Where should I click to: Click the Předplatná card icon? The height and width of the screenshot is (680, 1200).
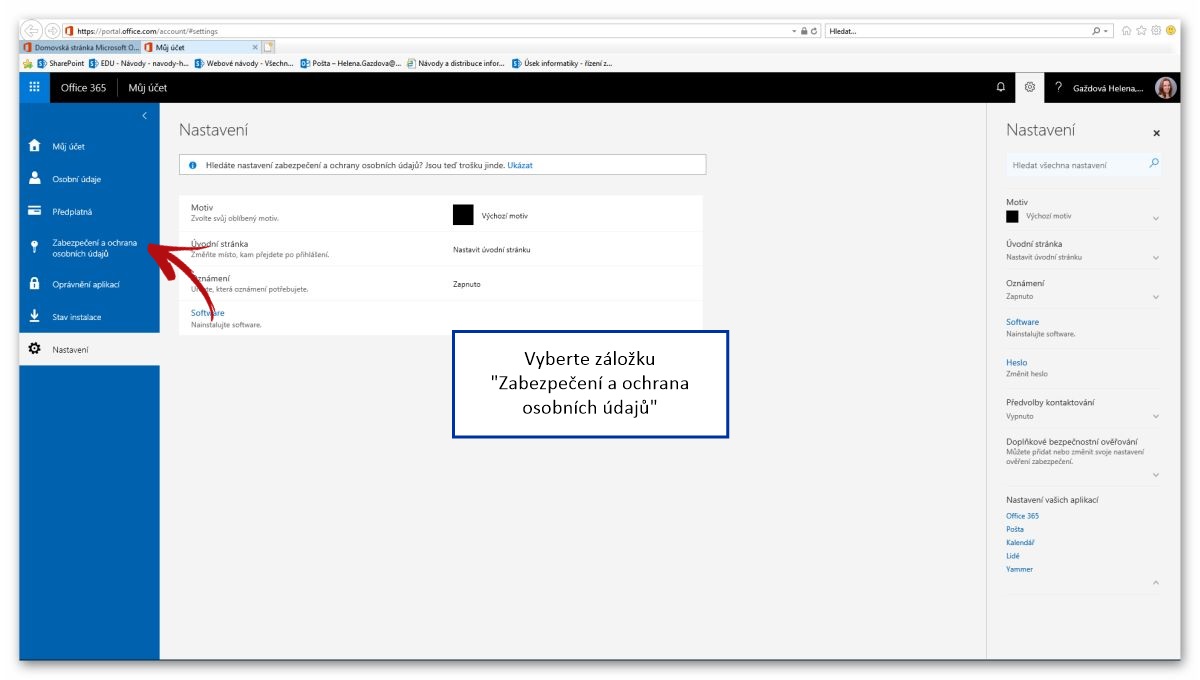coord(35,211)
